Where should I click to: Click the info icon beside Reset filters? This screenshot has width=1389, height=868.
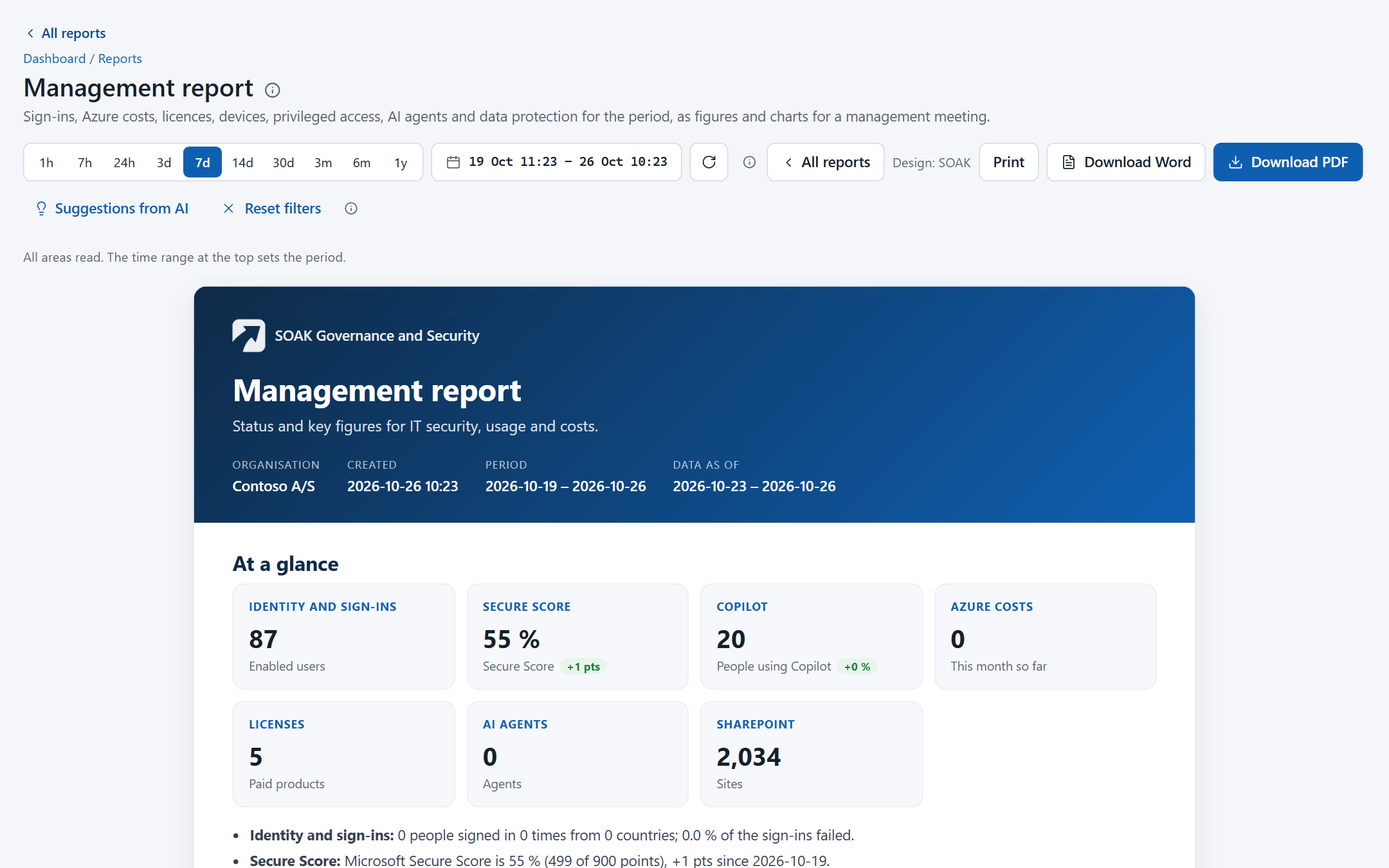[x=351, y=208]
